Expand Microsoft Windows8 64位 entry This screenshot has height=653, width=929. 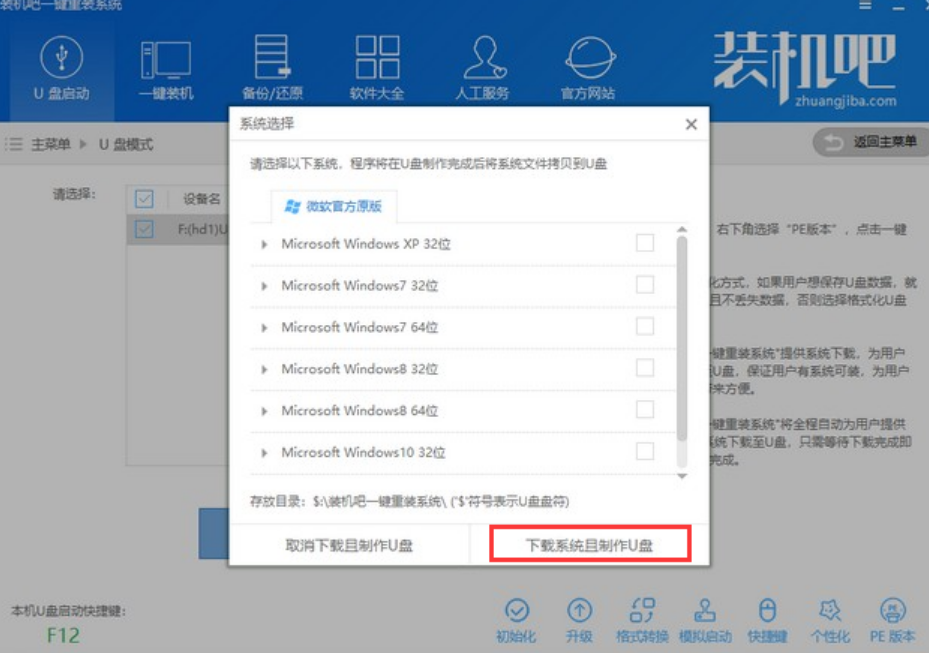264,411
